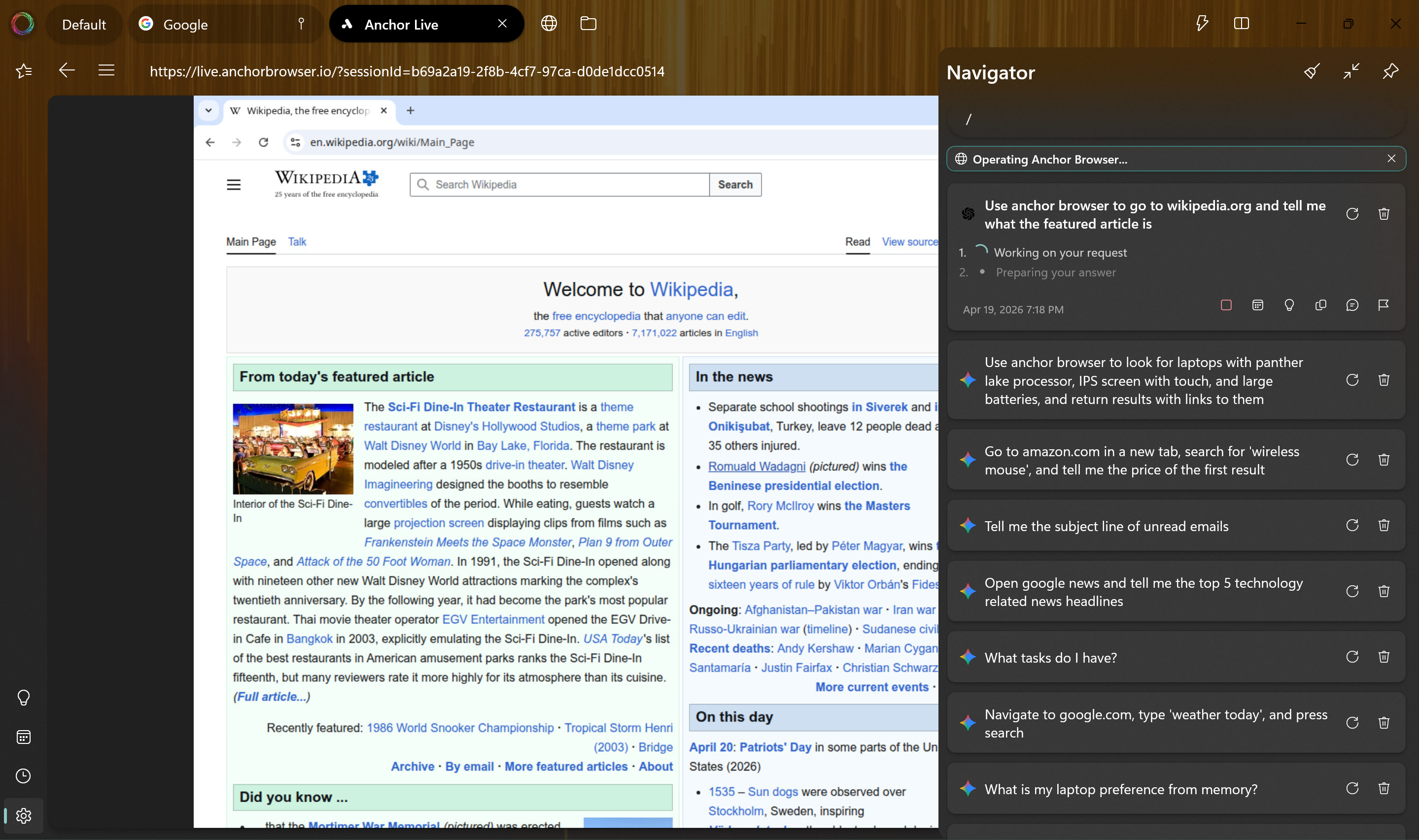Open the View source tab
This screenshot has height=840, width=1419.
910,242
